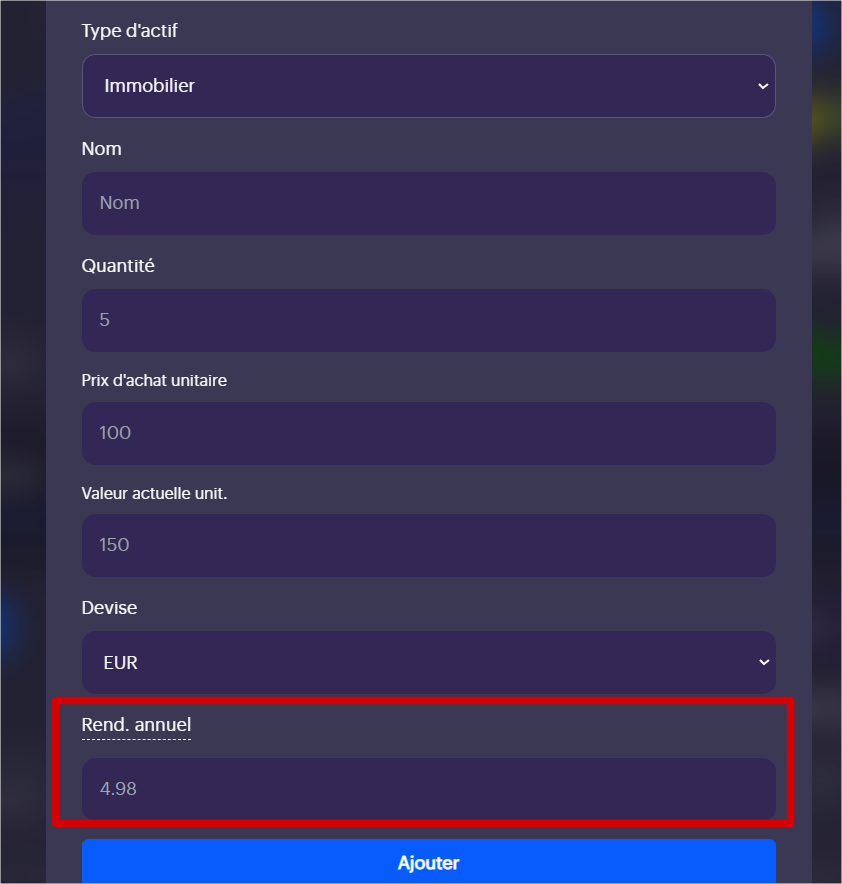Select the Prix d'achat unitaire input box
The height and width of the screenshot is (884, 842).
[428, 434]
